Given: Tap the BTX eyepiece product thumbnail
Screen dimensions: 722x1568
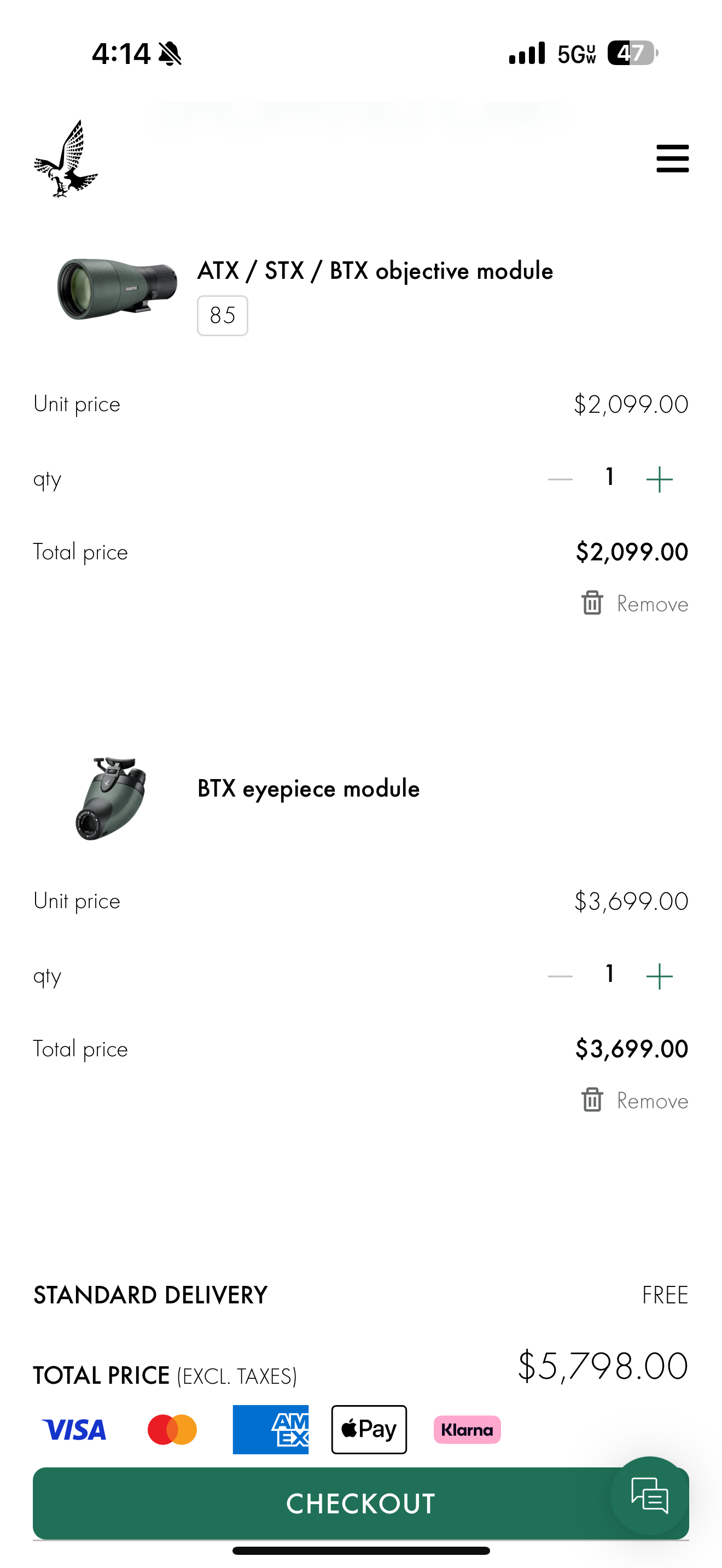Looking at the screenshot, I should point(111,798).
